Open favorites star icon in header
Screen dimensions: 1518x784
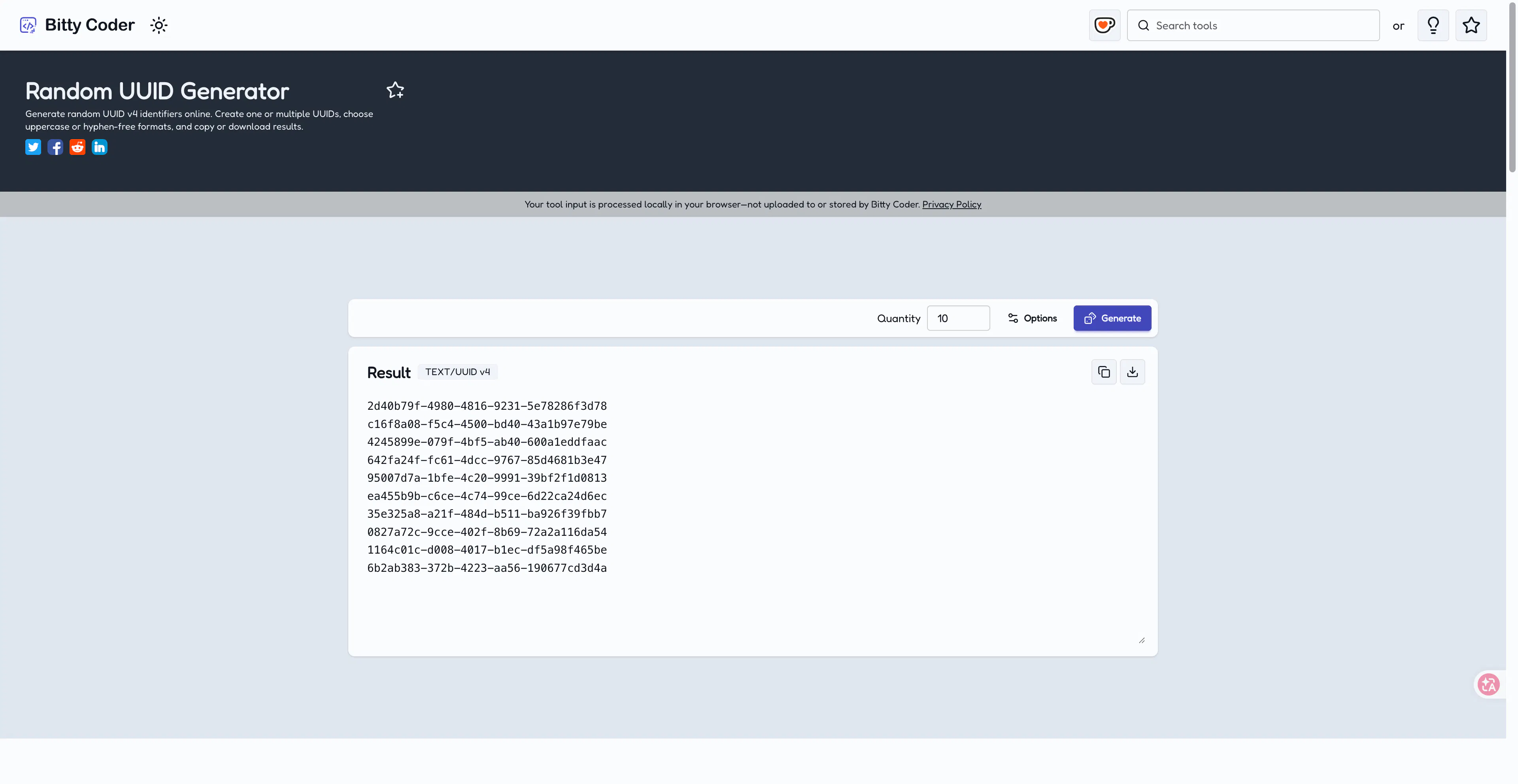(1471, 25)
